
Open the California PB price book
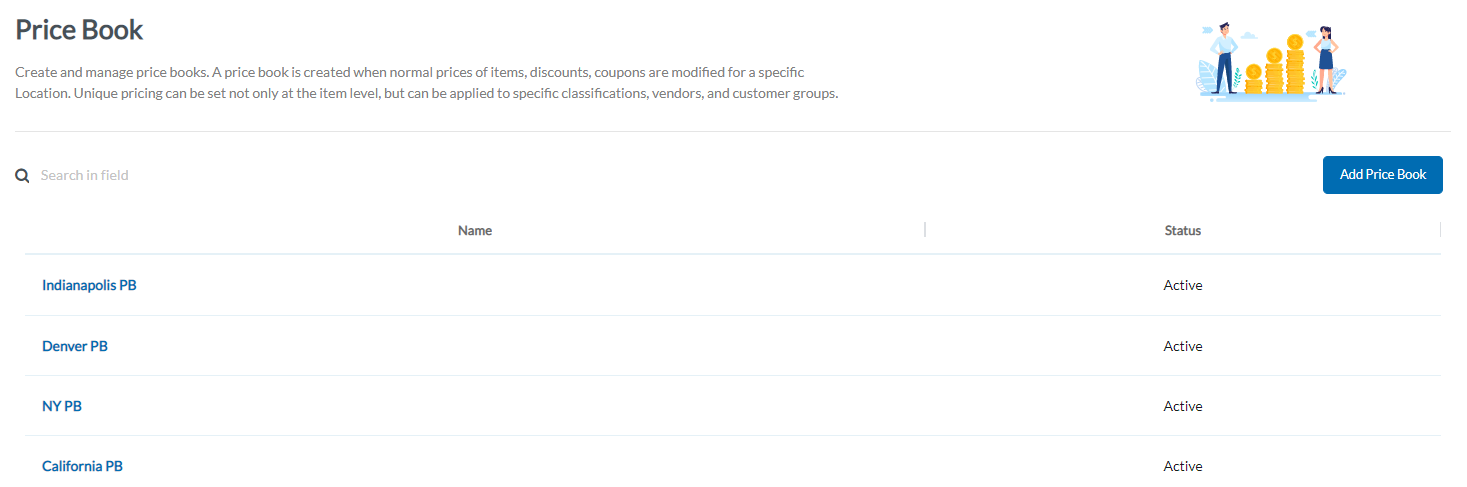point(82,466)
